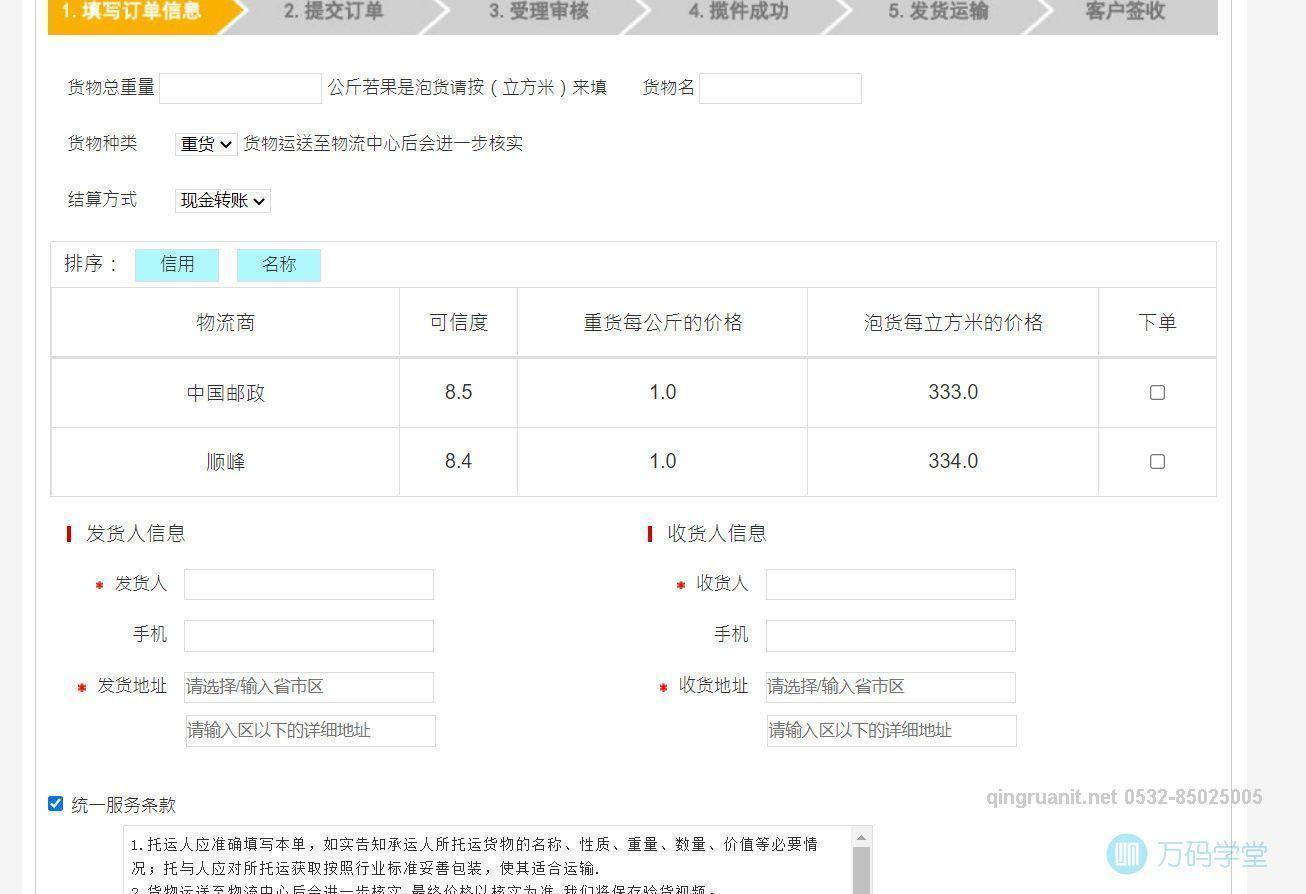This screenshot has height=894, width=1306.
Task: Switch to the 1. 填写订单信息 step
Action: point(130,13)
